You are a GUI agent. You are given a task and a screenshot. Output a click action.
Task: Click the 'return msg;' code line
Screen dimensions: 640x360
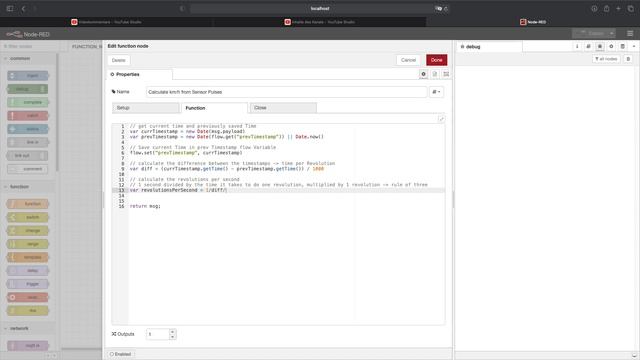click(x=145, y=206)
